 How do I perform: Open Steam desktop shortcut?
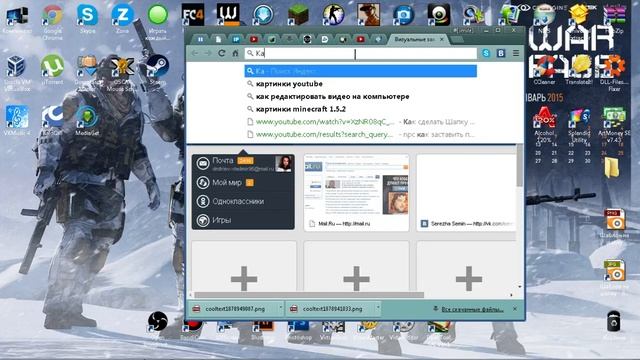click(157, 69)
